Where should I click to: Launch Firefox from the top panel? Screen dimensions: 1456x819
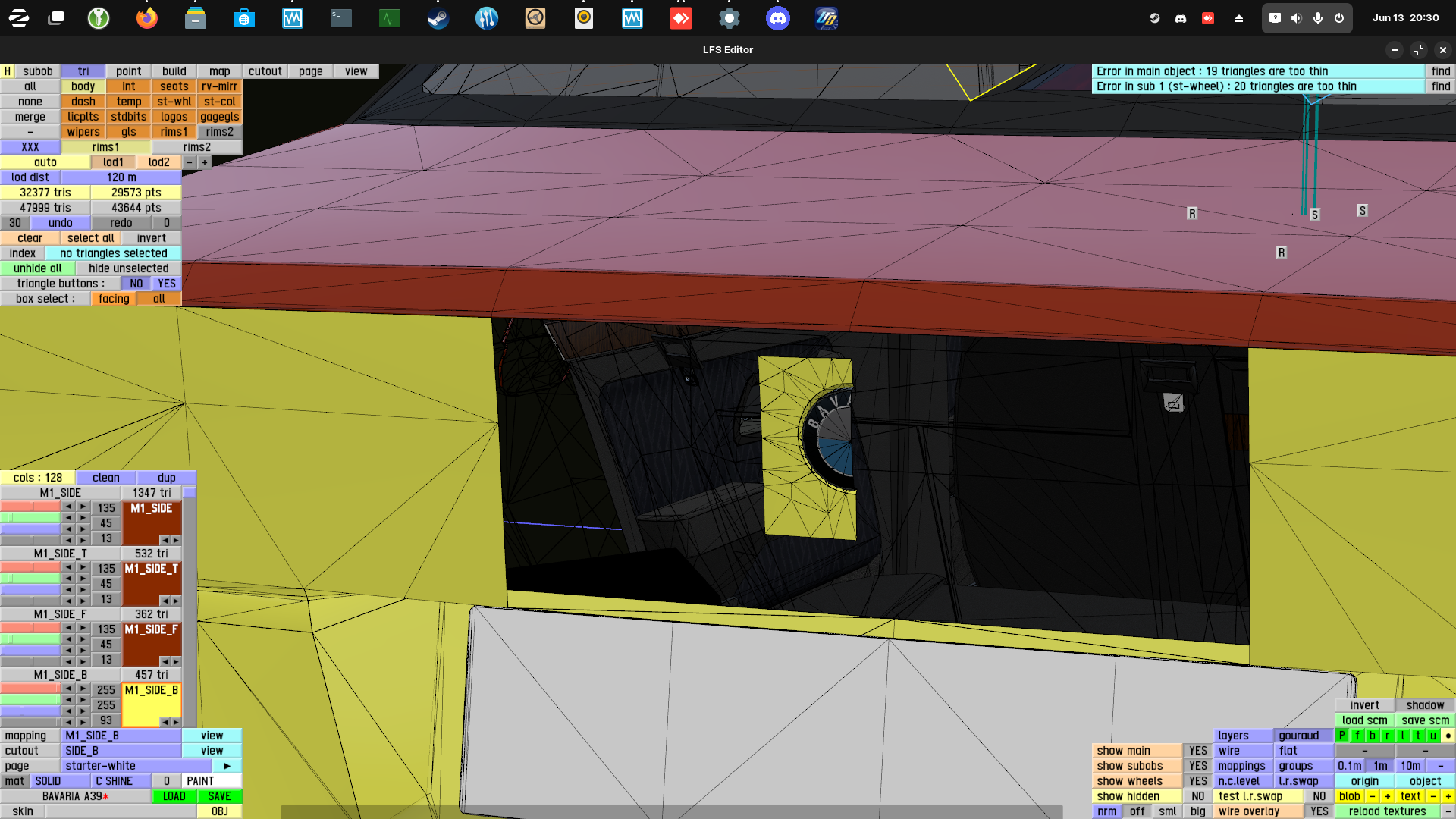146,18
